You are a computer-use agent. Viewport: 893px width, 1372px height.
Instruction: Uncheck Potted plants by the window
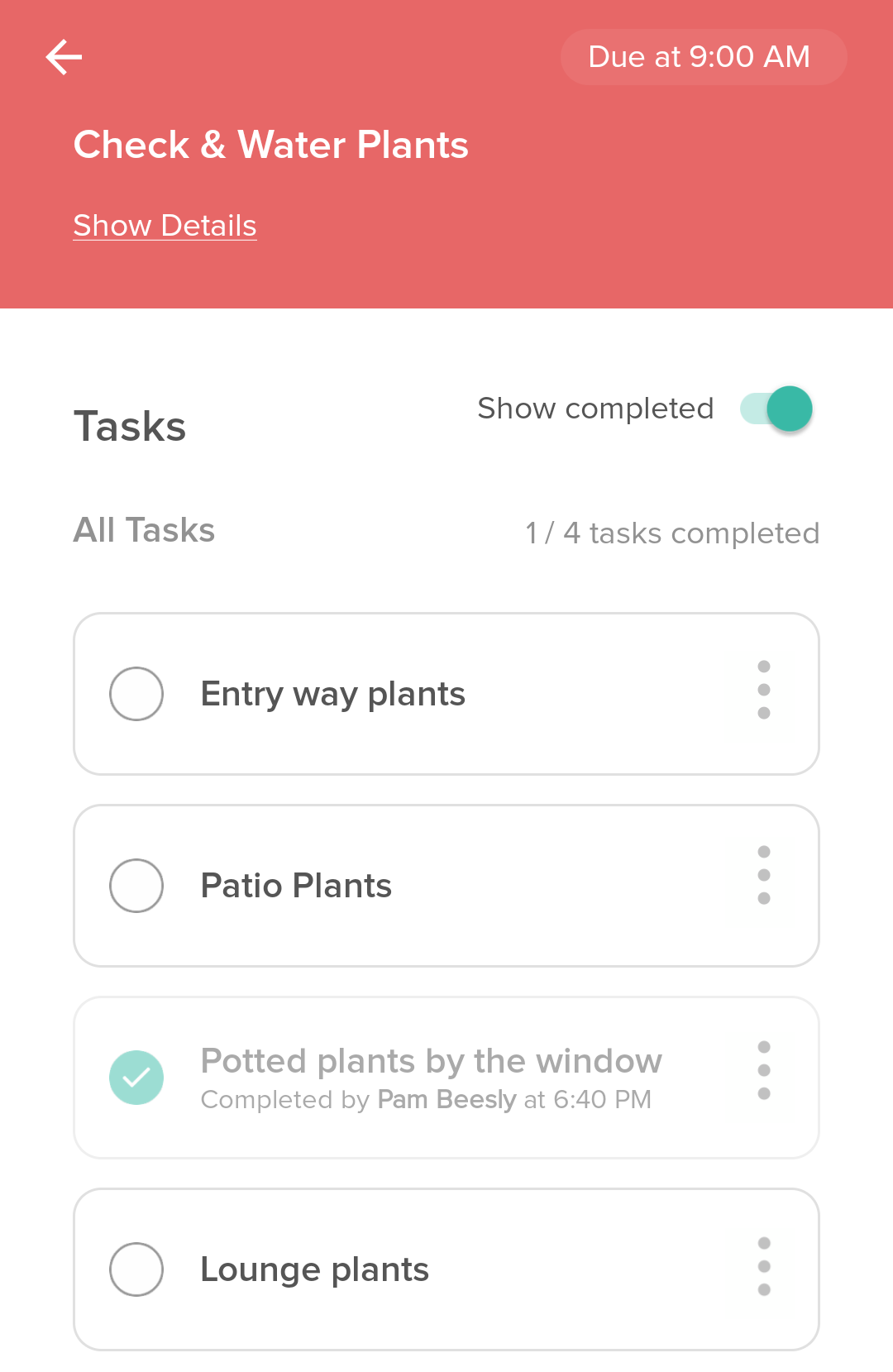[136, 1078]
